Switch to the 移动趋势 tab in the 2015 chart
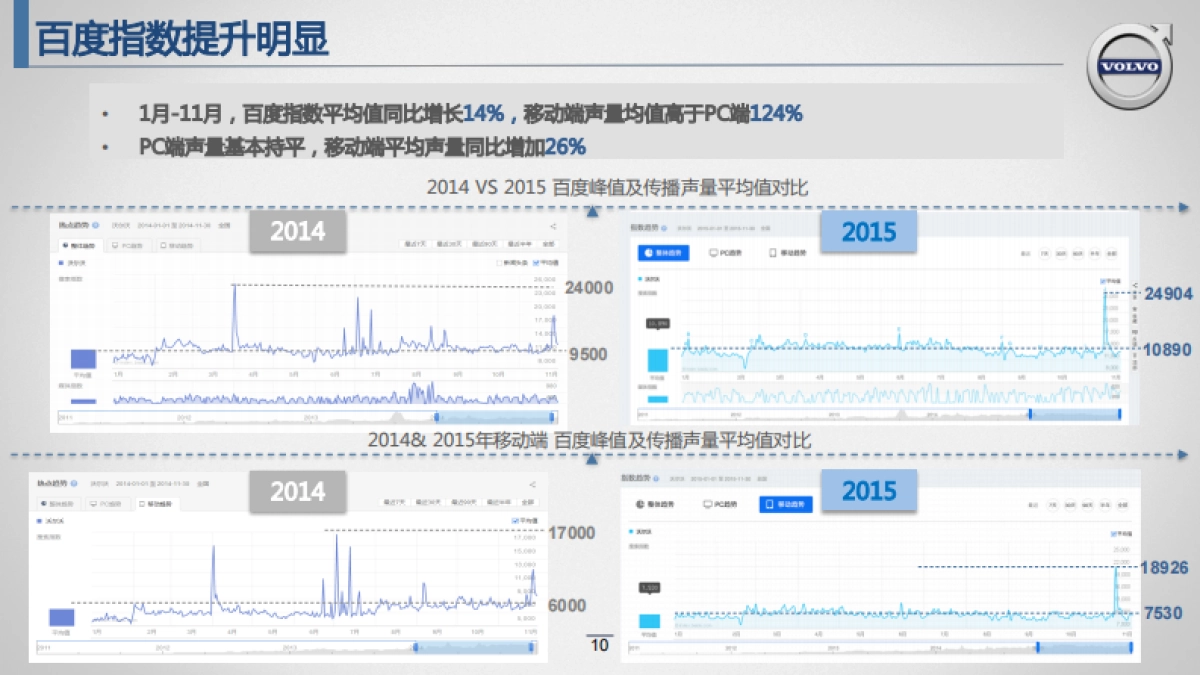The height and width of the screenshot is (675, 1200). (x=793, y=253)
